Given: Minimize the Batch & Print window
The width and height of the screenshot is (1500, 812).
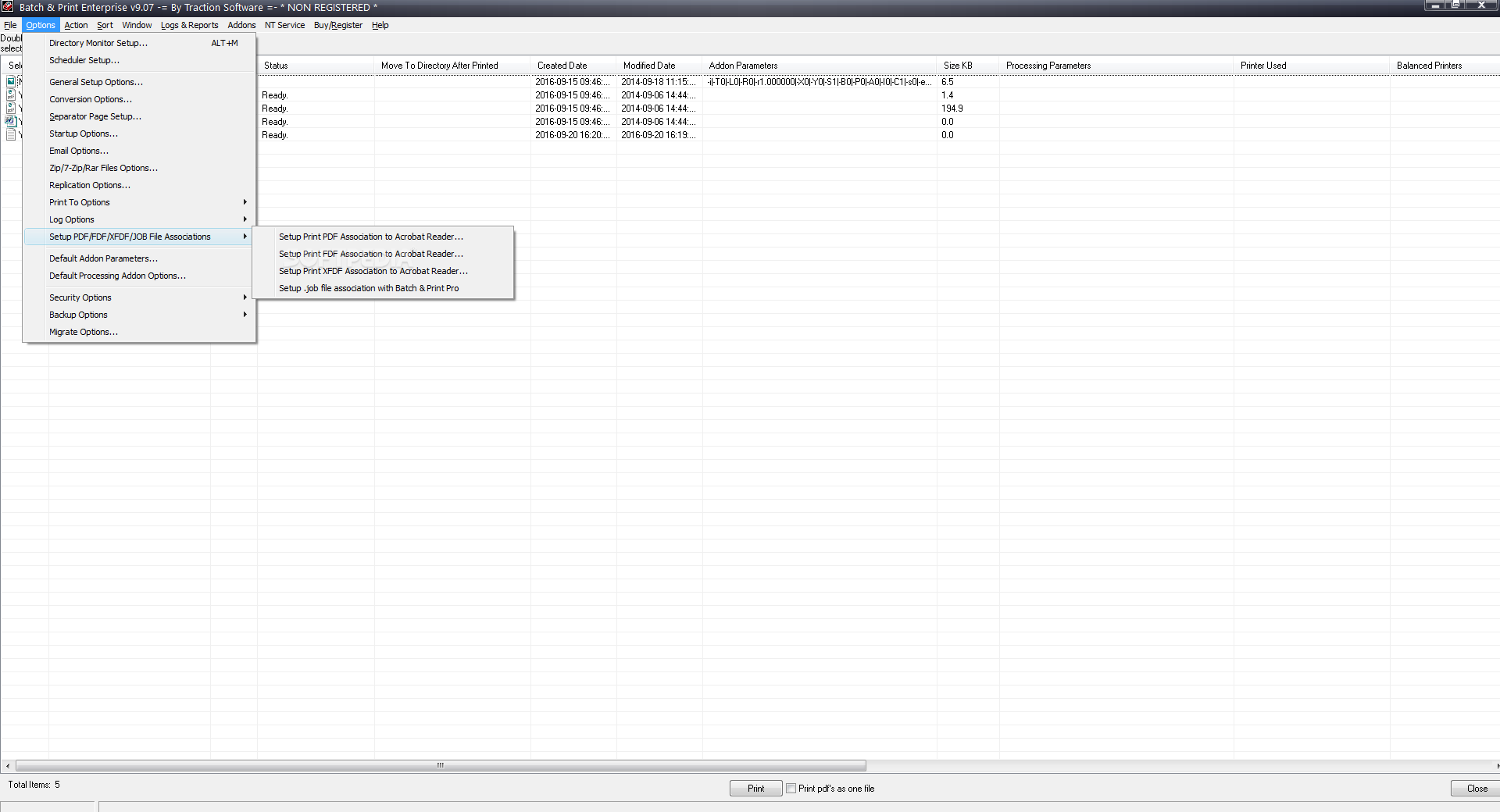Looking at the screenshot, I should (1435, 5).
